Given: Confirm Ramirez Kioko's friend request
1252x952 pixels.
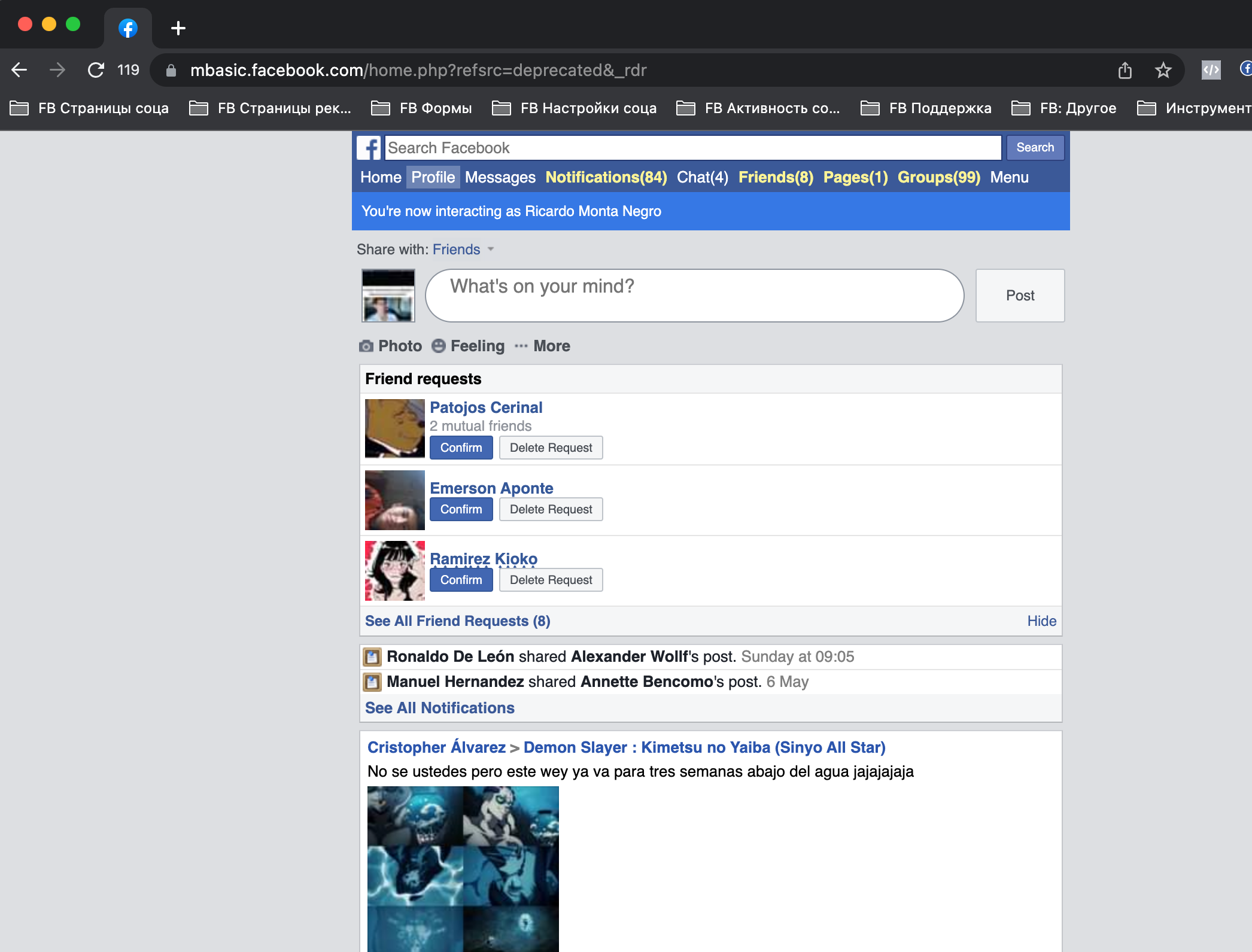Looking at the screenshot, I should point(461,580).
